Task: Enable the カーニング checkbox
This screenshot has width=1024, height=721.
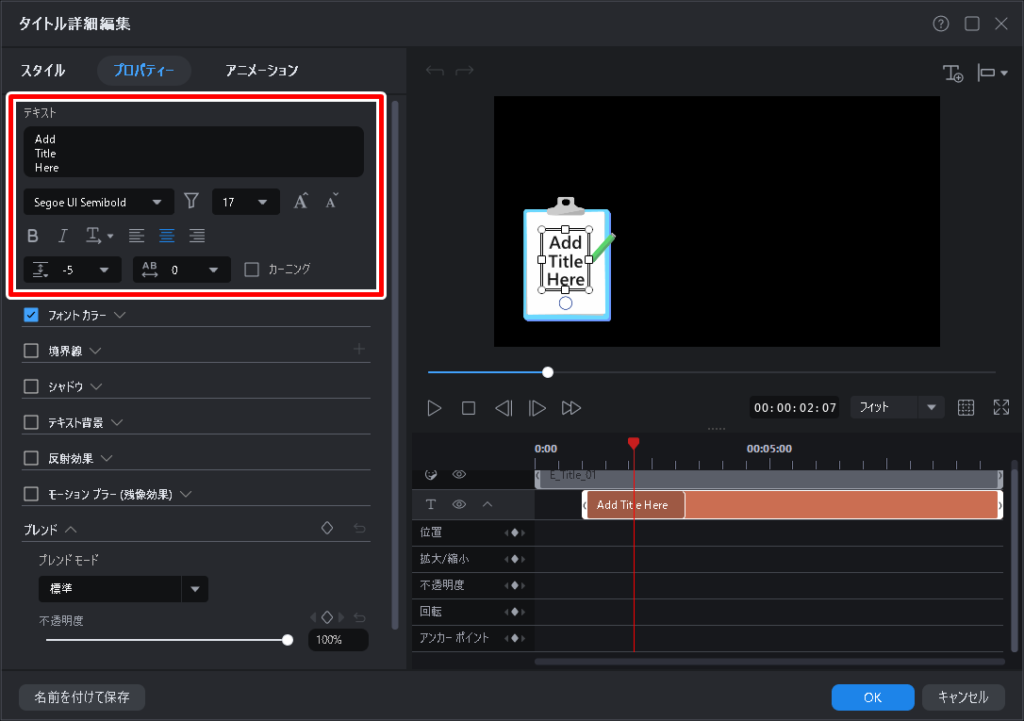Action: (252, 269)
